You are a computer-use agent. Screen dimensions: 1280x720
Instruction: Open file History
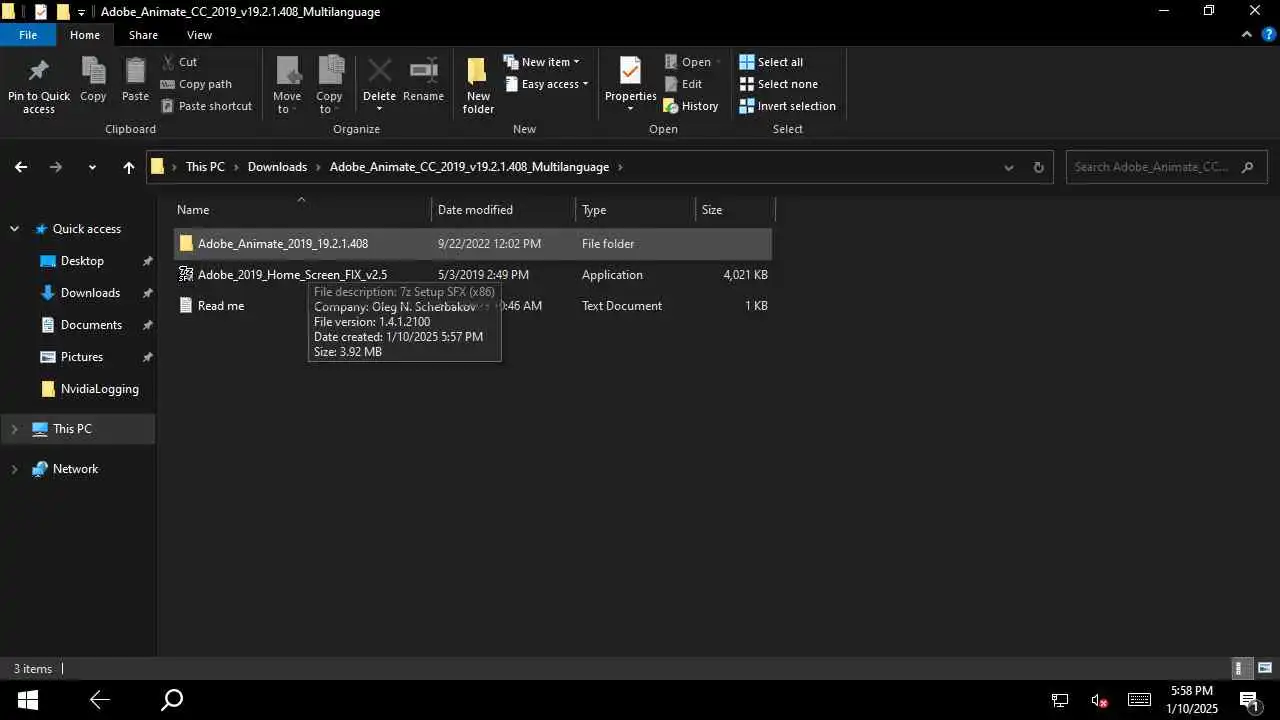click(x=691, y=106)
